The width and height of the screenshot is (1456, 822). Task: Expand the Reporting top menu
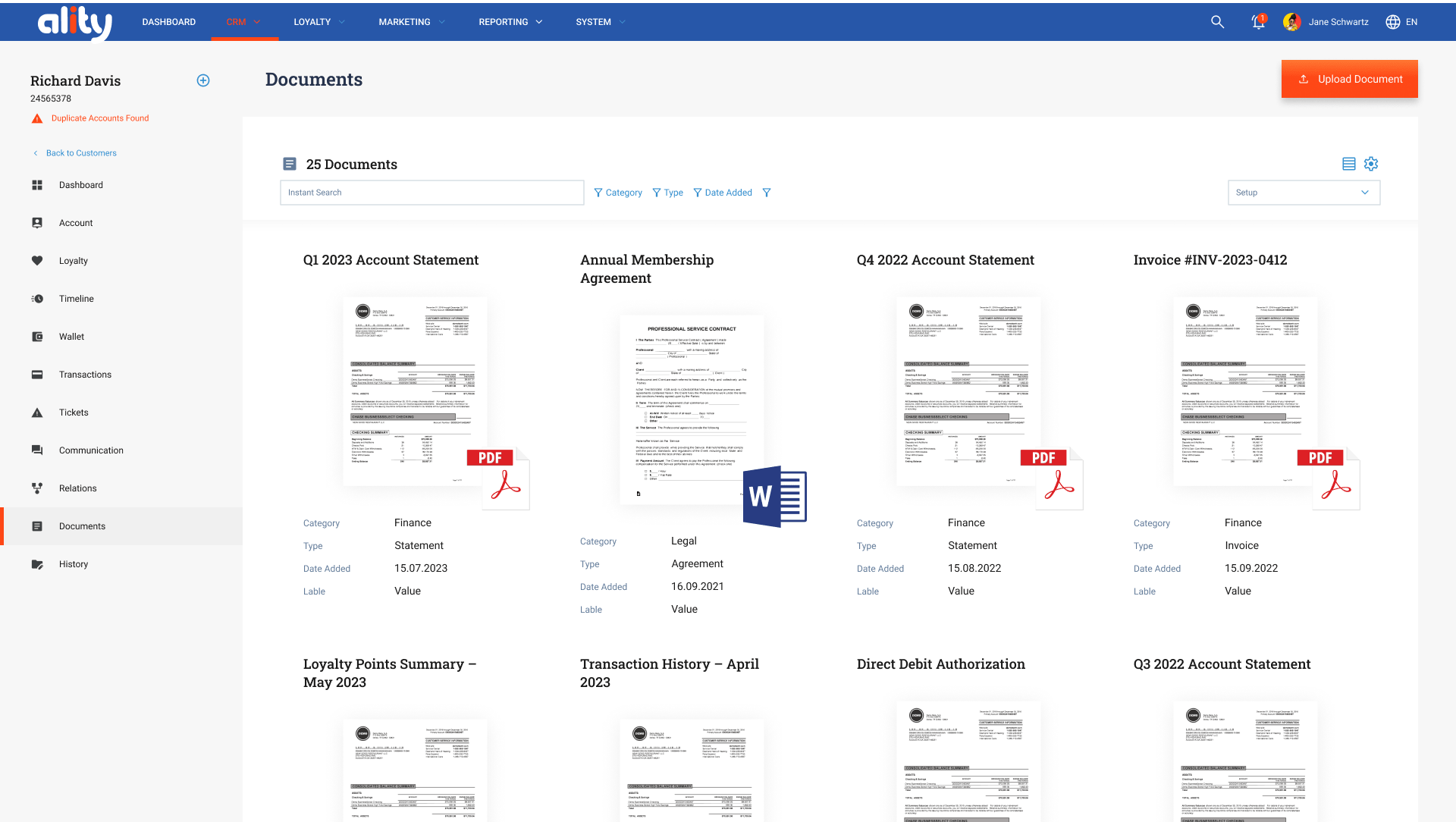click(x=510, y=22)
